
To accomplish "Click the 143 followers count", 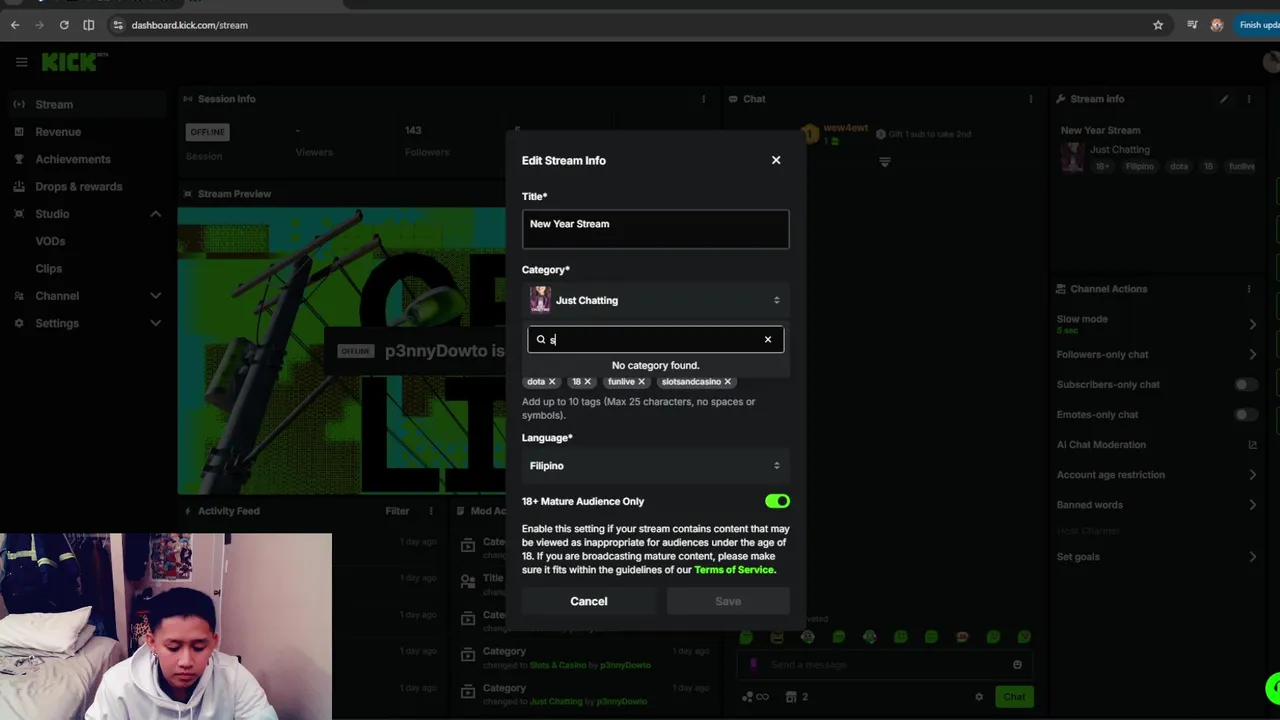I will click(413, 130).
